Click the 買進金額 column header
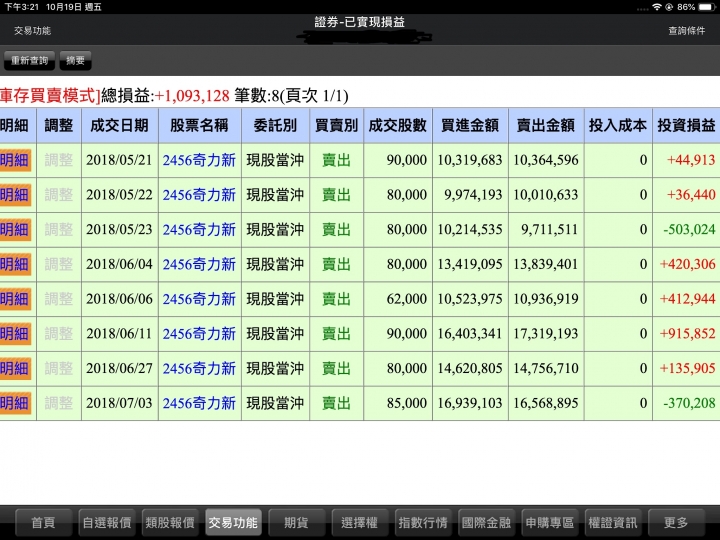720x540 pixels. (x=470, y=125)
